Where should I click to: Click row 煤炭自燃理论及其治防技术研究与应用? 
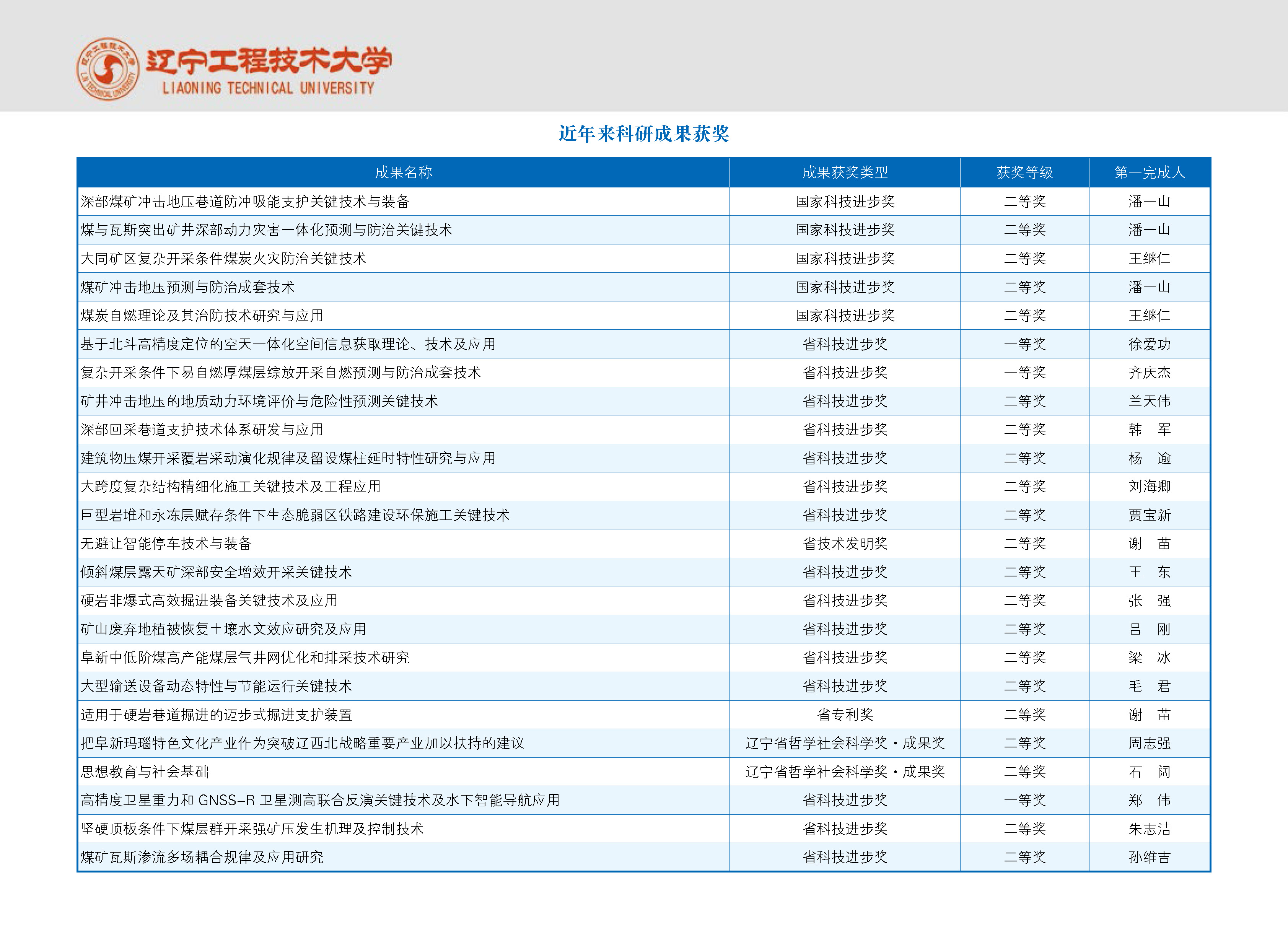pos(643,315)
